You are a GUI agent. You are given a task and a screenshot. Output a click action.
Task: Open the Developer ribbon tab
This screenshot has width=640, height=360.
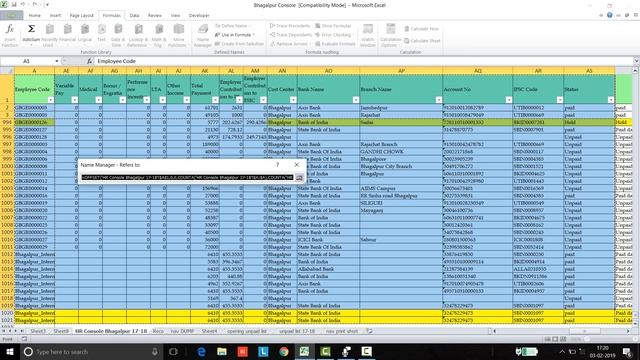(x=199, y=16)
